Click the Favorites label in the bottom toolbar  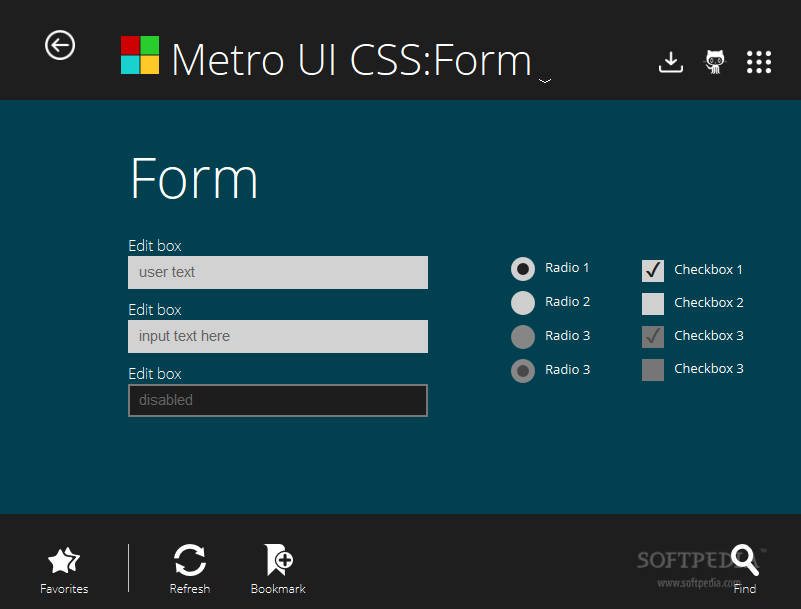(63, 588)
